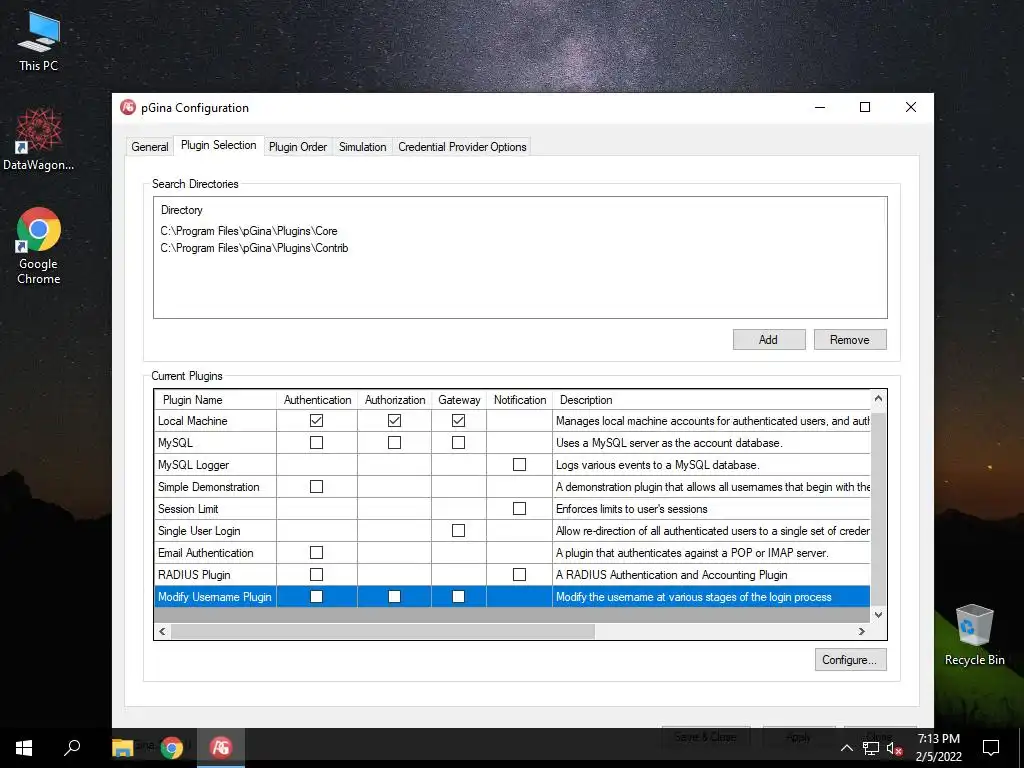The height and width of the screenshot is (768, 1024).
Task: Enable RADIUS Plugin Notification checkbox
Action: (x=519, y=574)
